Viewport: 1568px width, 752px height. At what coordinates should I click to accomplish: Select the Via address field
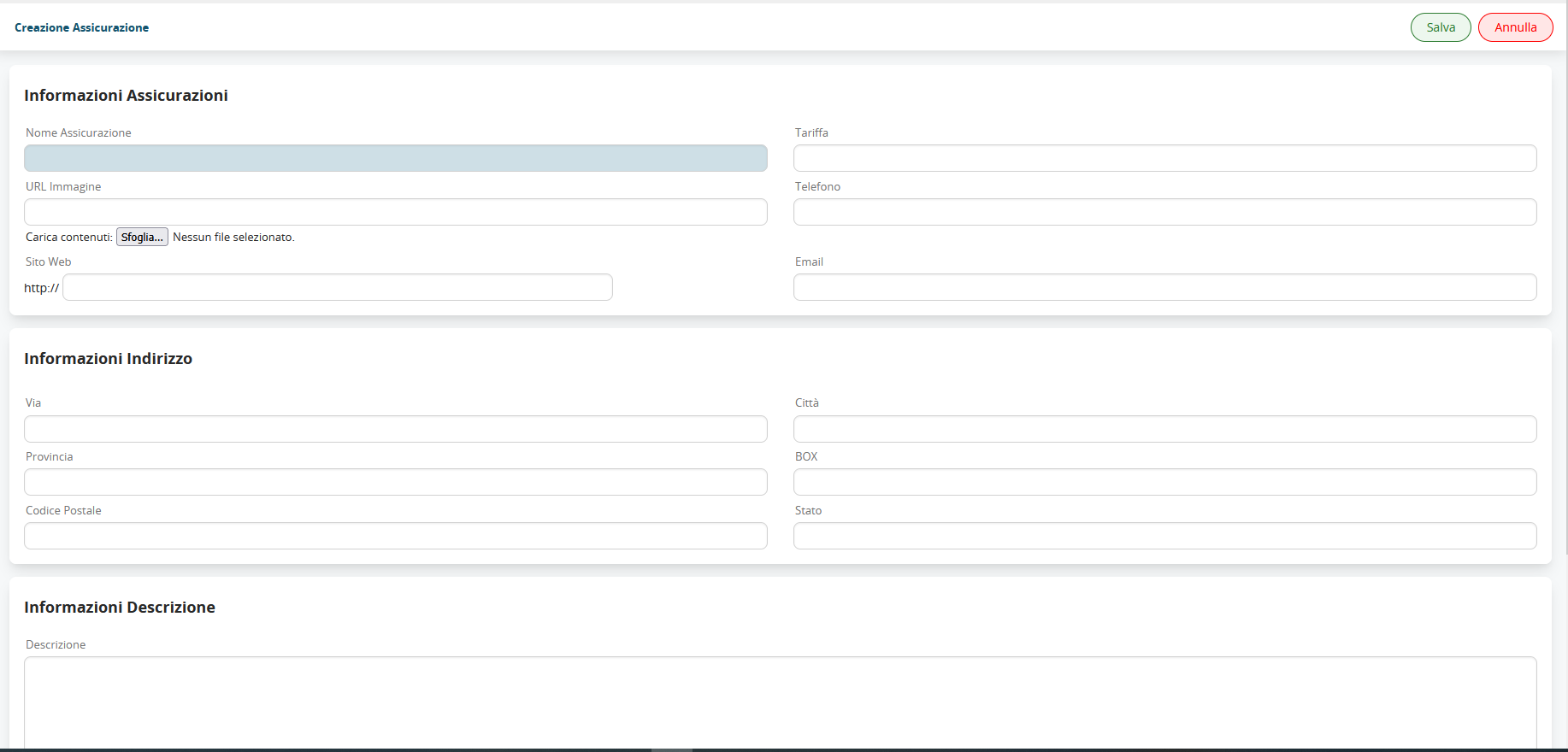point(395,429)
